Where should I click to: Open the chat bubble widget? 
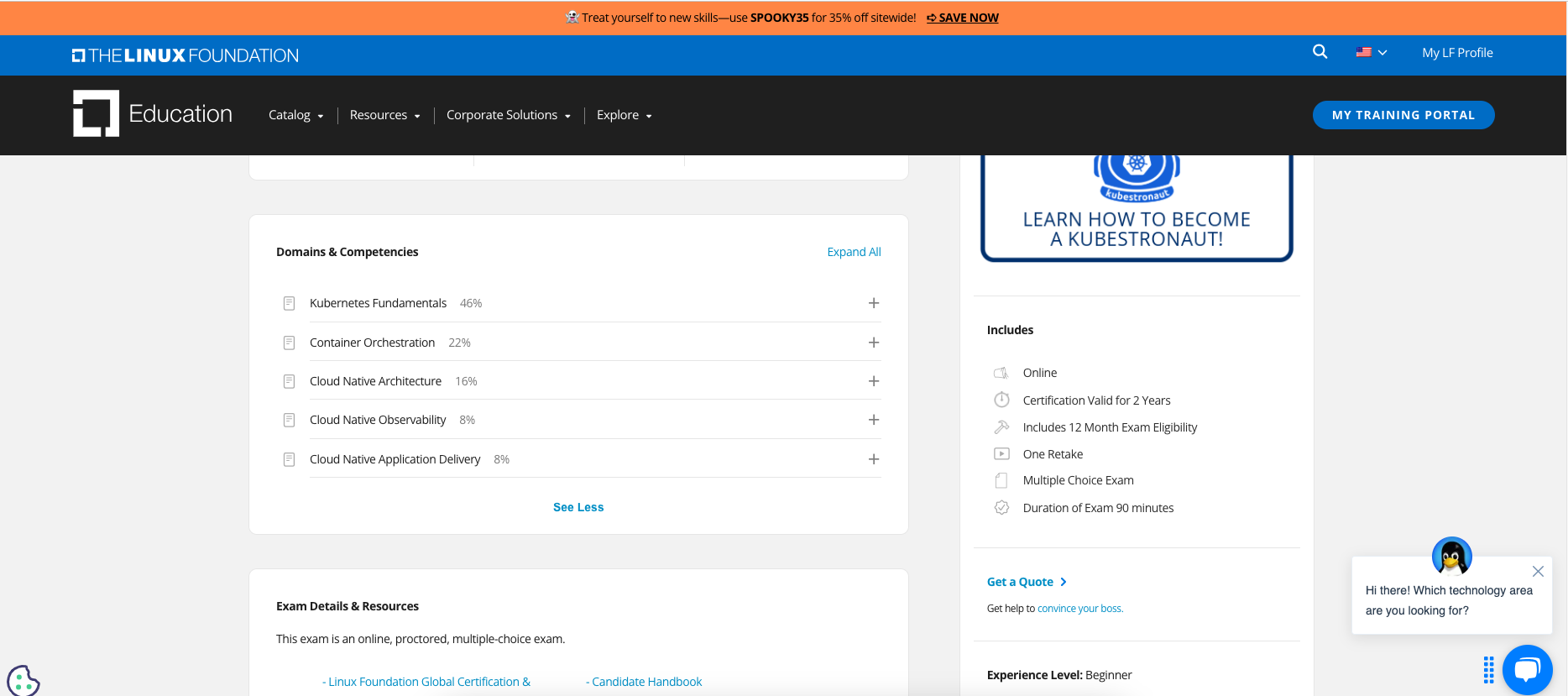pos(1528,670)
